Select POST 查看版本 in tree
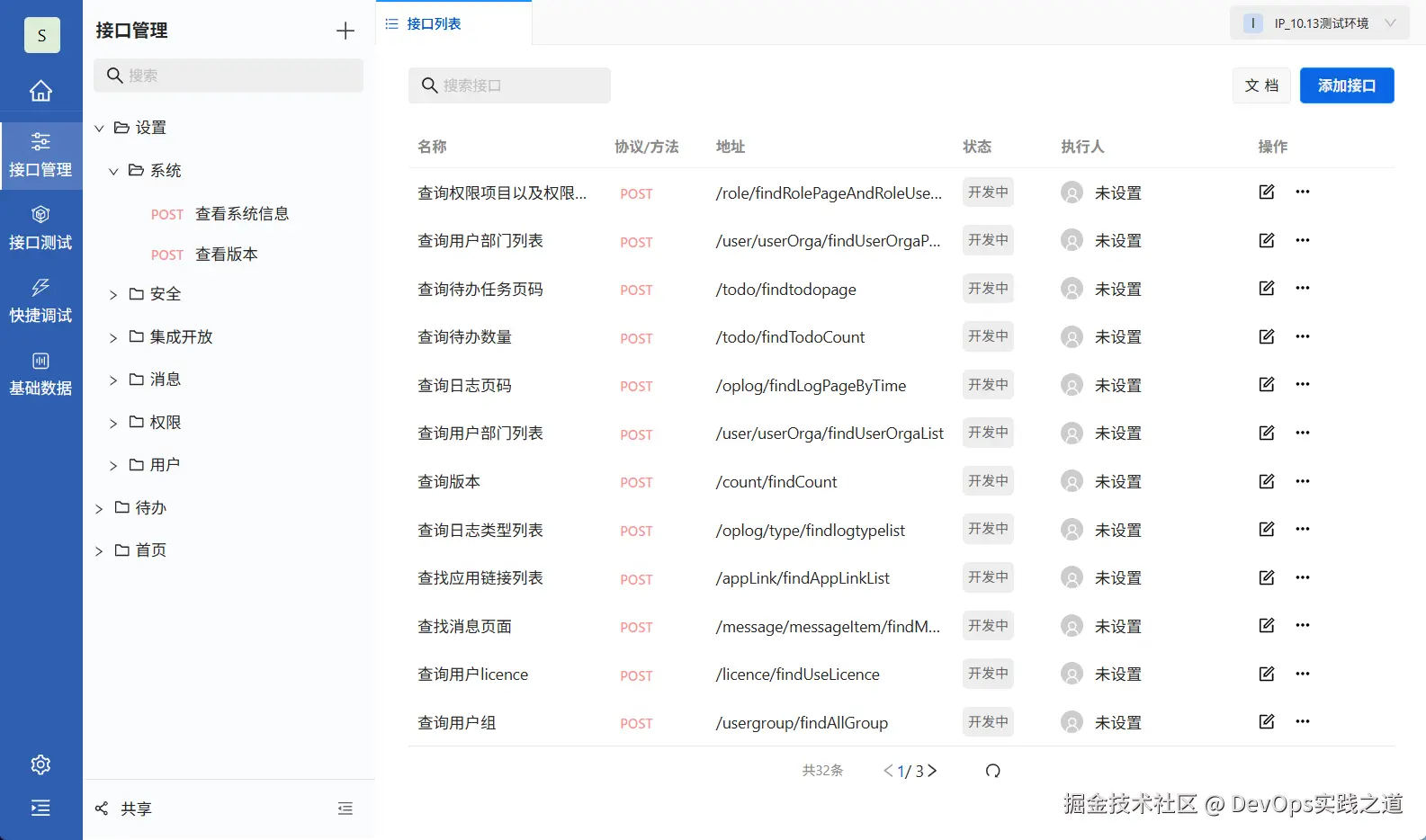 204,255
